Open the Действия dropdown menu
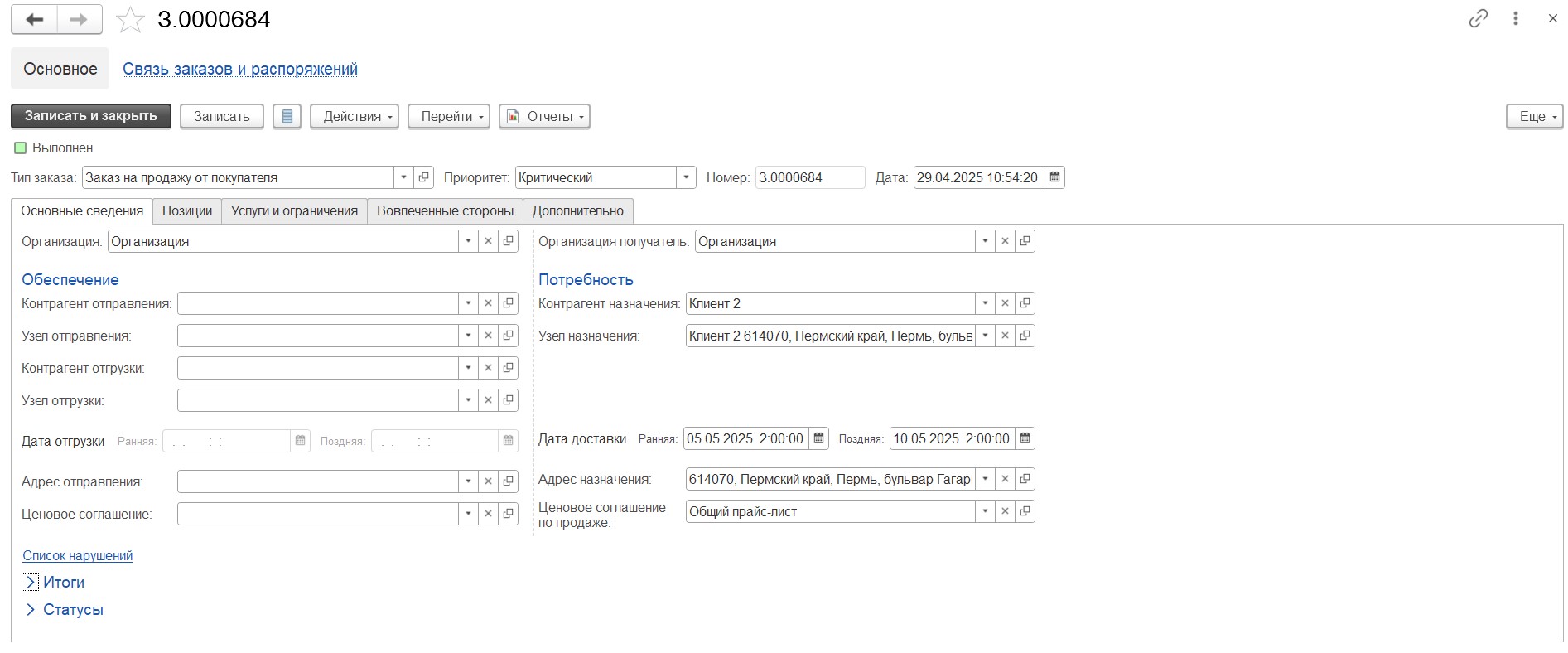The image size is (1568, 653). click(355, 117)
